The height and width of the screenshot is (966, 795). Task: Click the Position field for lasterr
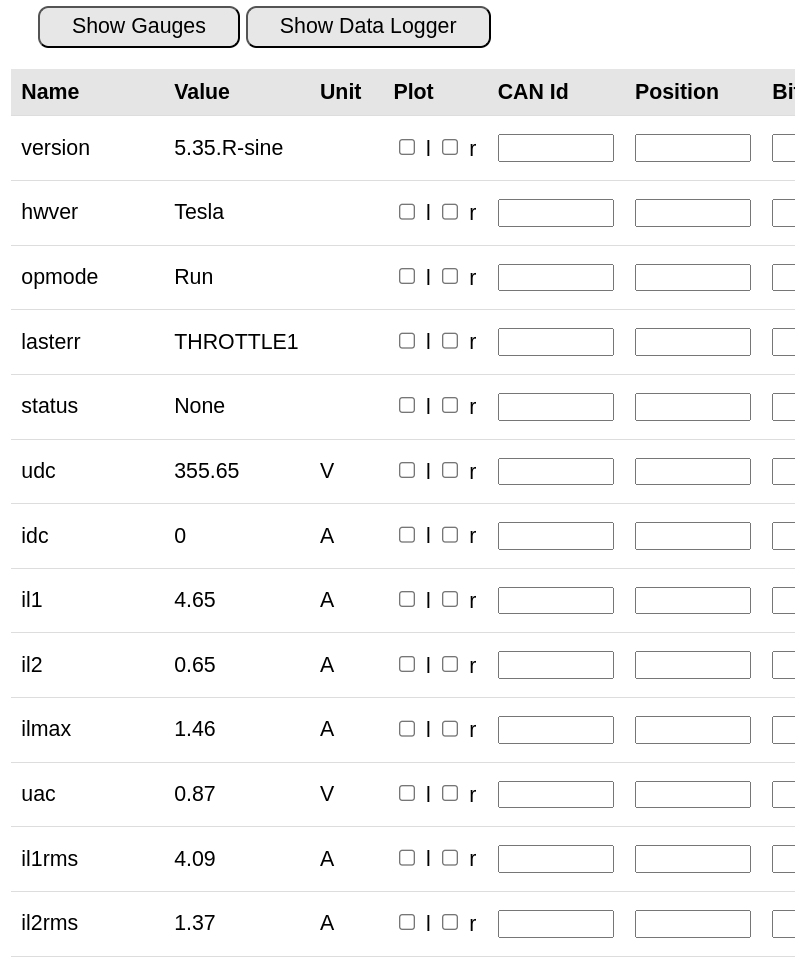click(x=693, y=342)
